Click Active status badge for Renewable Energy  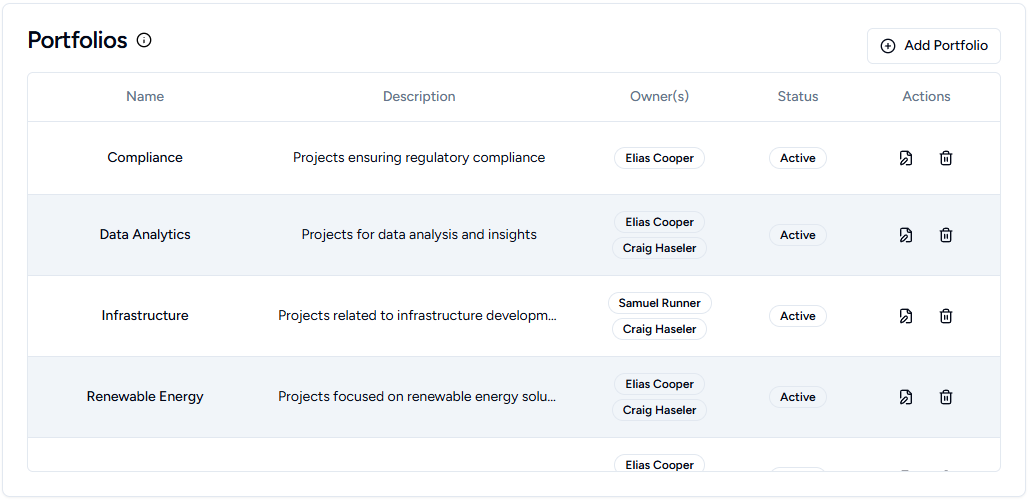point(797,397)
